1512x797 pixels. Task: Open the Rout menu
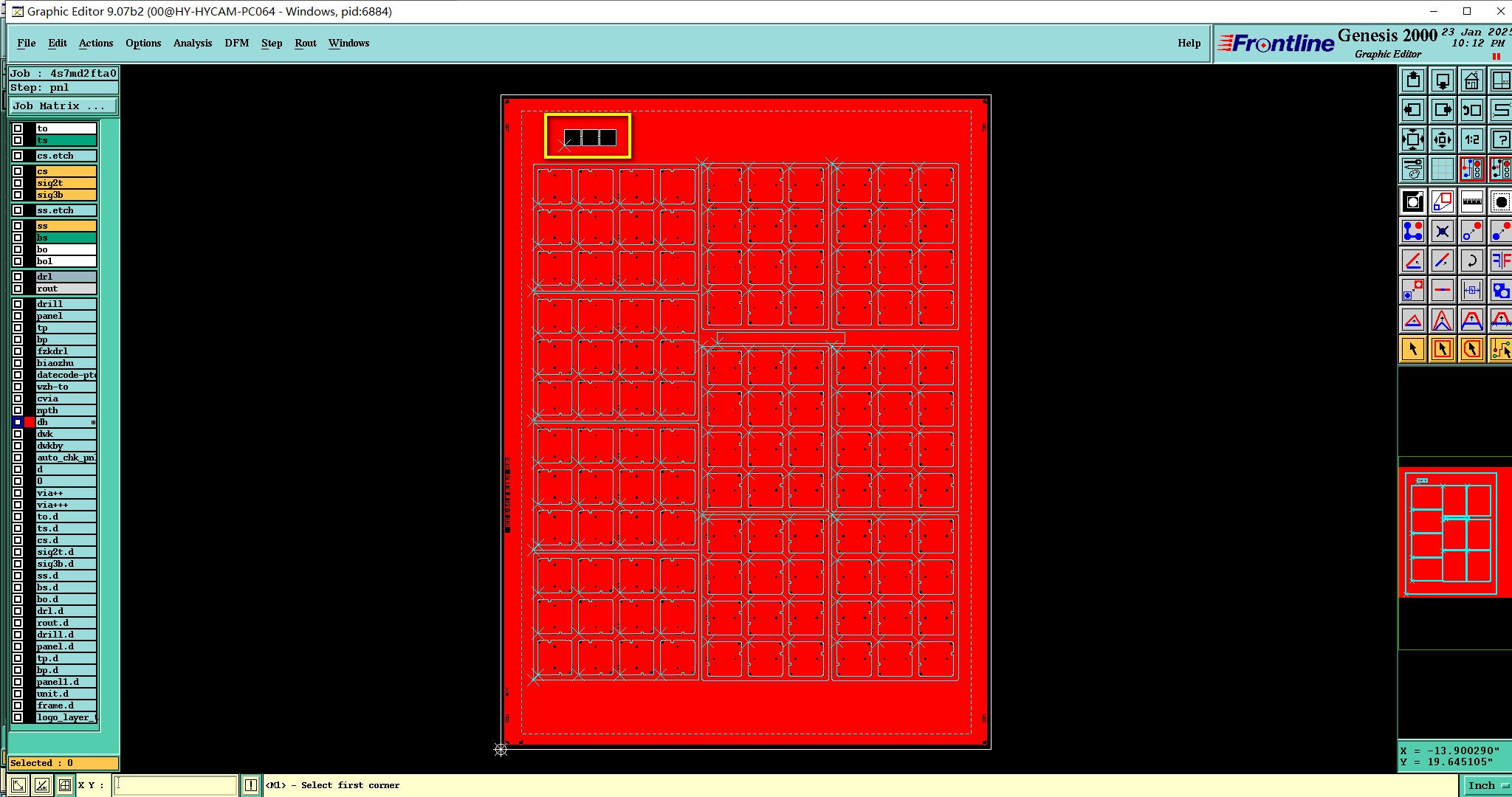(305, 43)
